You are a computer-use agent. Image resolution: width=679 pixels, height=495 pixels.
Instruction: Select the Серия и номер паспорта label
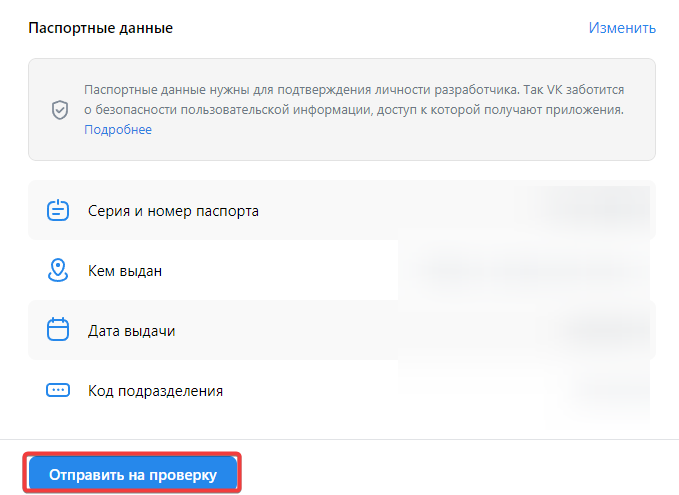click(173, 211)
